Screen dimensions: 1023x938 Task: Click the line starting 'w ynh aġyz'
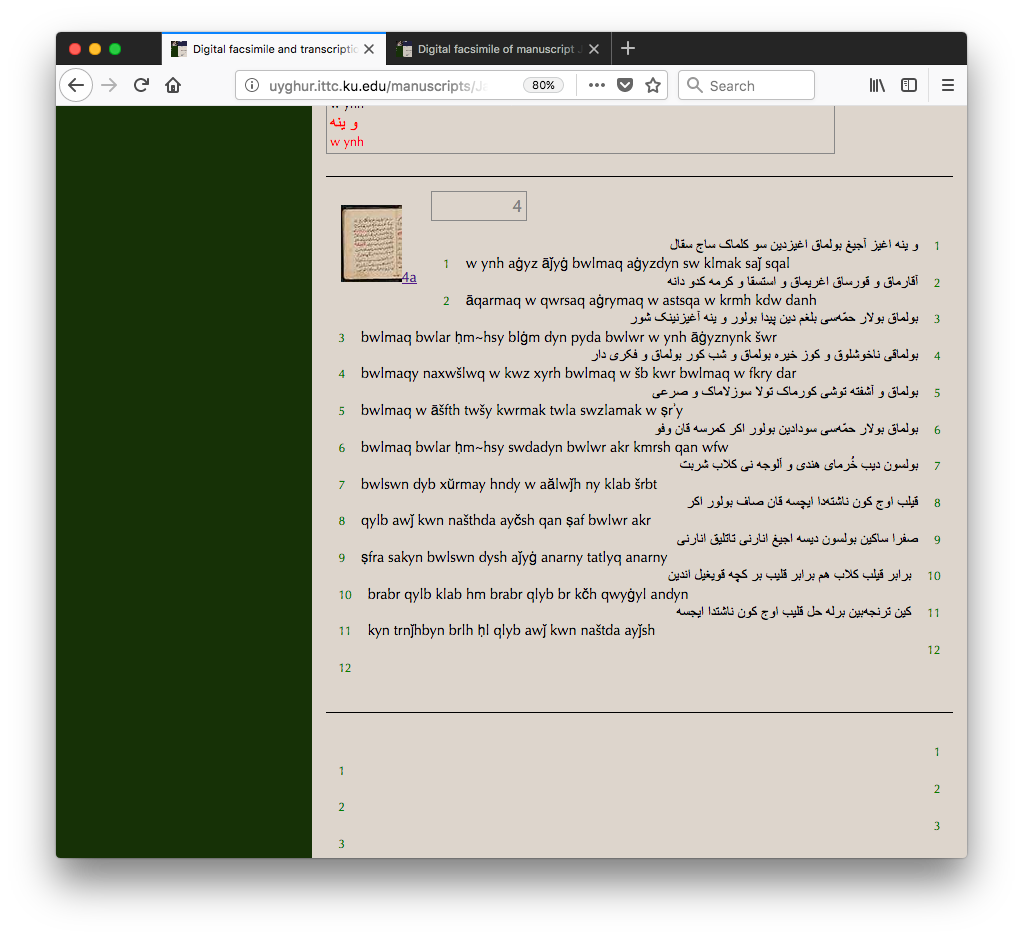[628, 264]
